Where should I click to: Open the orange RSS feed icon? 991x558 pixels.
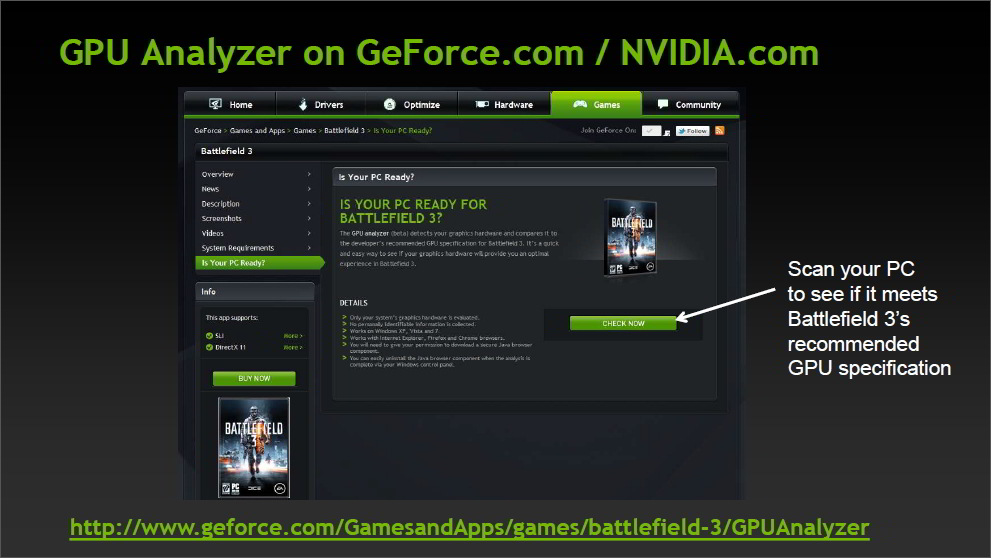(719, 131)
